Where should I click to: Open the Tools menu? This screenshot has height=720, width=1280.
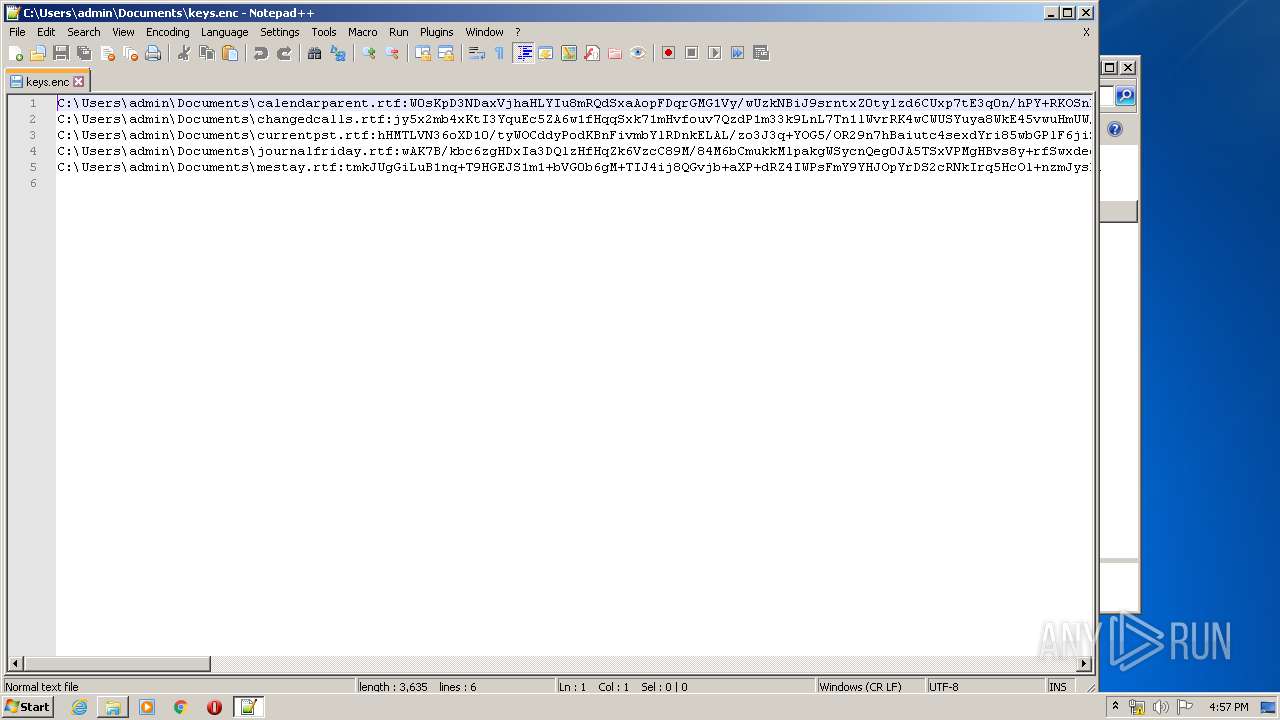[324, 32]
